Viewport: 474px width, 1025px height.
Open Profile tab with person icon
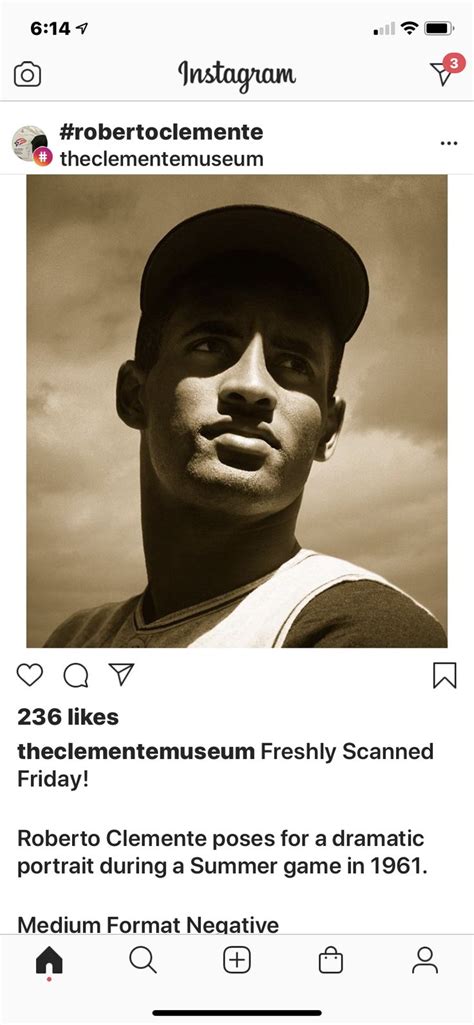click(x=425, y=960)
